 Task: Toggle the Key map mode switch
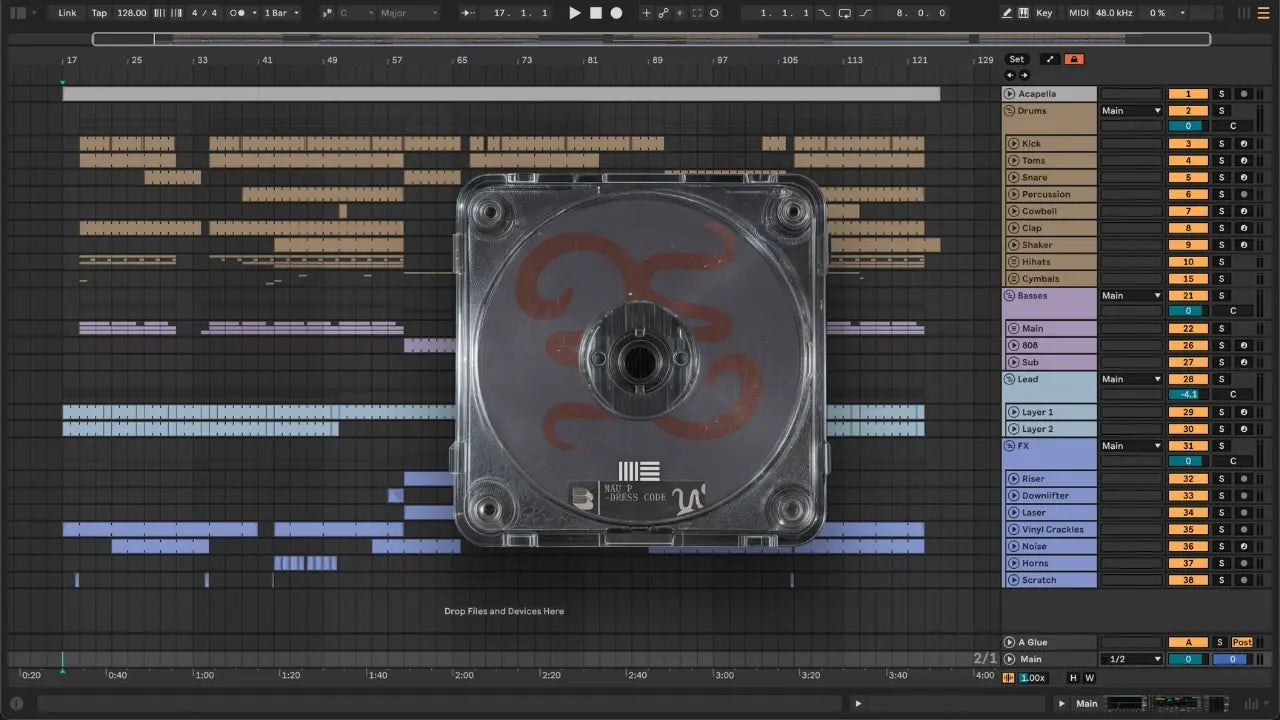tap(1044, 13)
